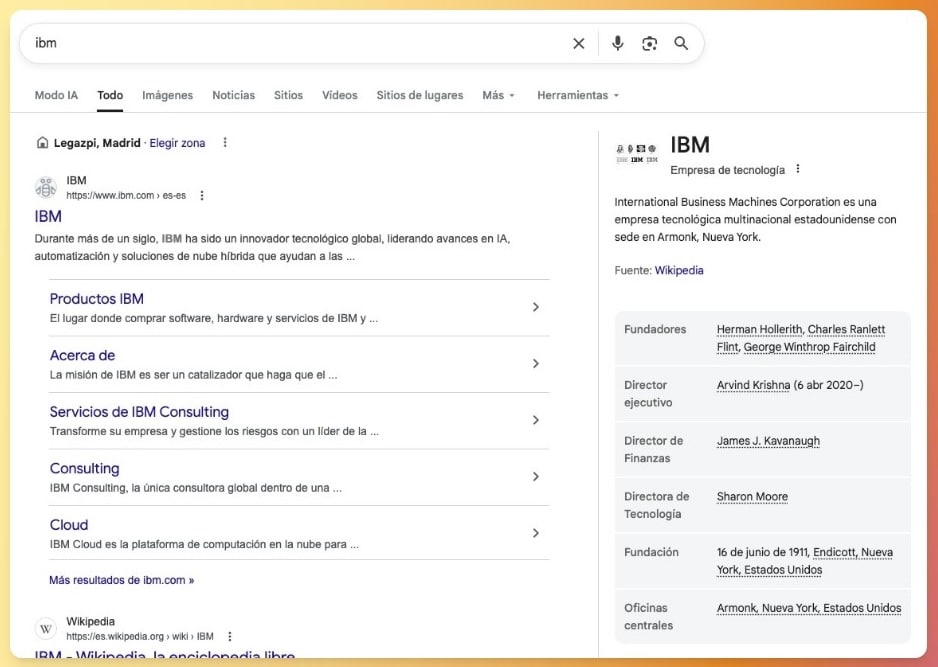Open the Cloud sitelink

(x=69, y=525)
